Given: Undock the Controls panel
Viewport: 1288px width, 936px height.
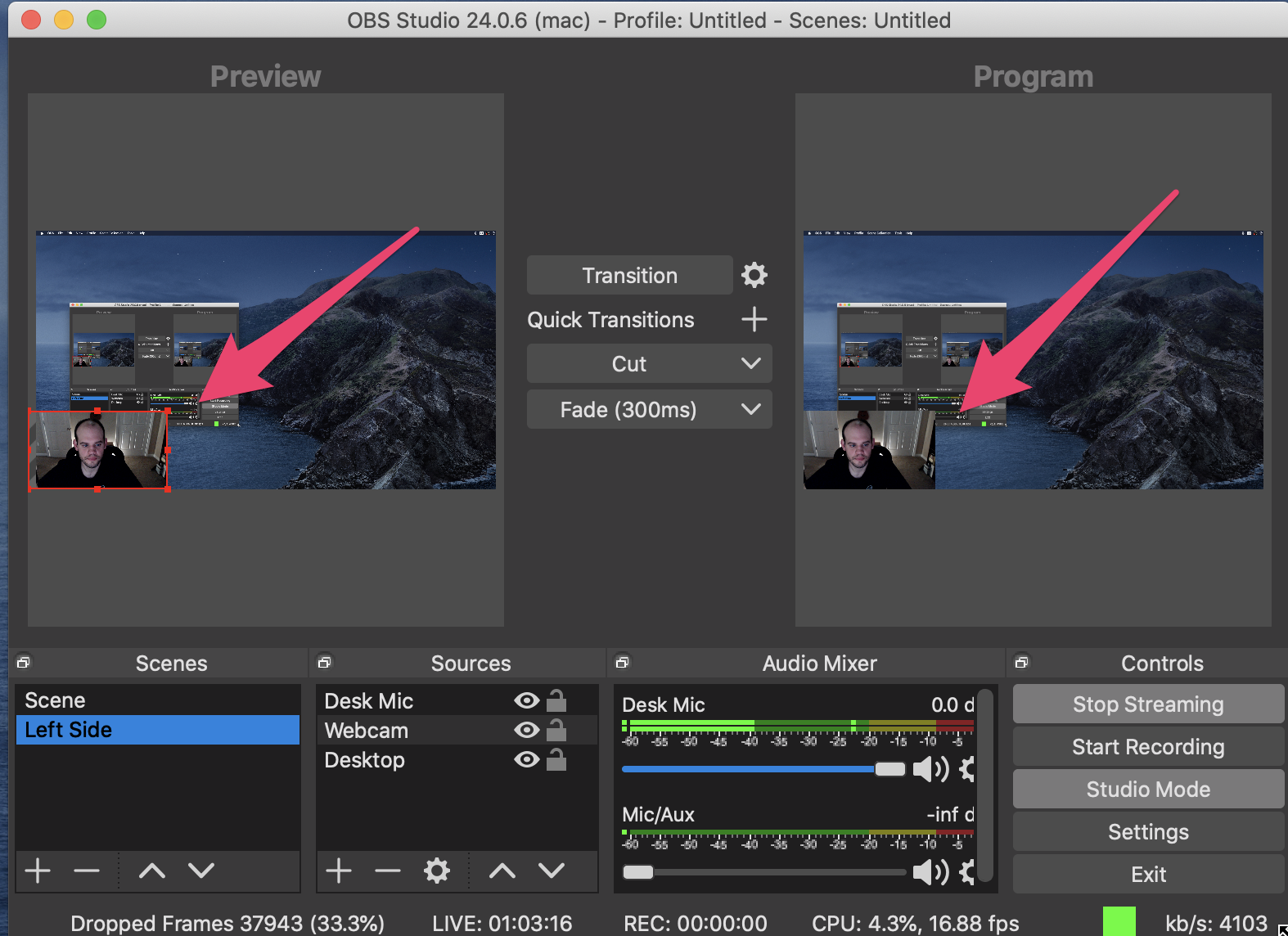Looking at the screenshot, I should point(1021,662).
